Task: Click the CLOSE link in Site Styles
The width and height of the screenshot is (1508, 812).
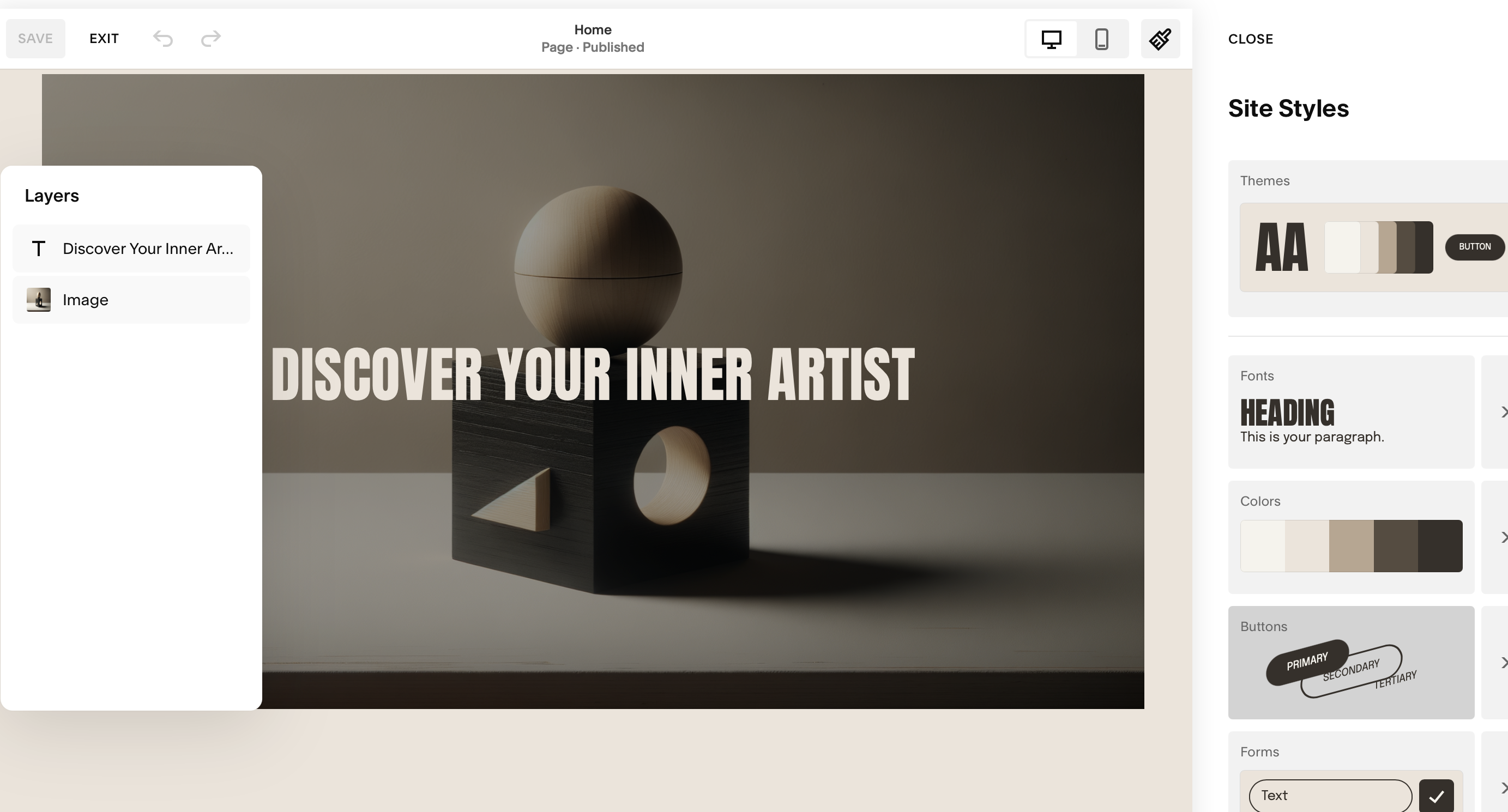Action: click(1251, 39)
